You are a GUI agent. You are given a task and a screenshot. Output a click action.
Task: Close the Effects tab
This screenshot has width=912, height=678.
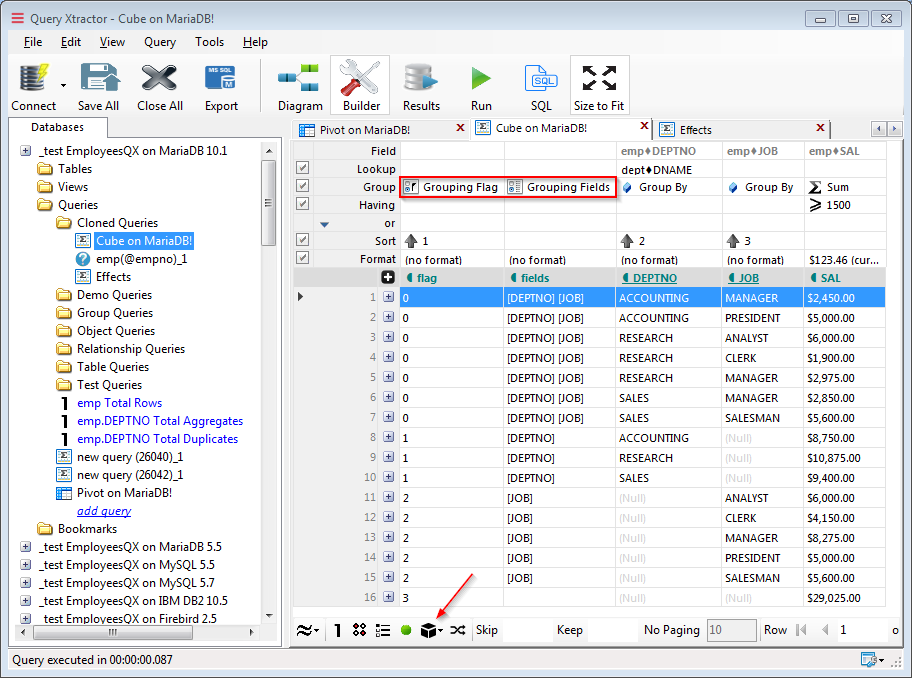(x=820, y=129)
